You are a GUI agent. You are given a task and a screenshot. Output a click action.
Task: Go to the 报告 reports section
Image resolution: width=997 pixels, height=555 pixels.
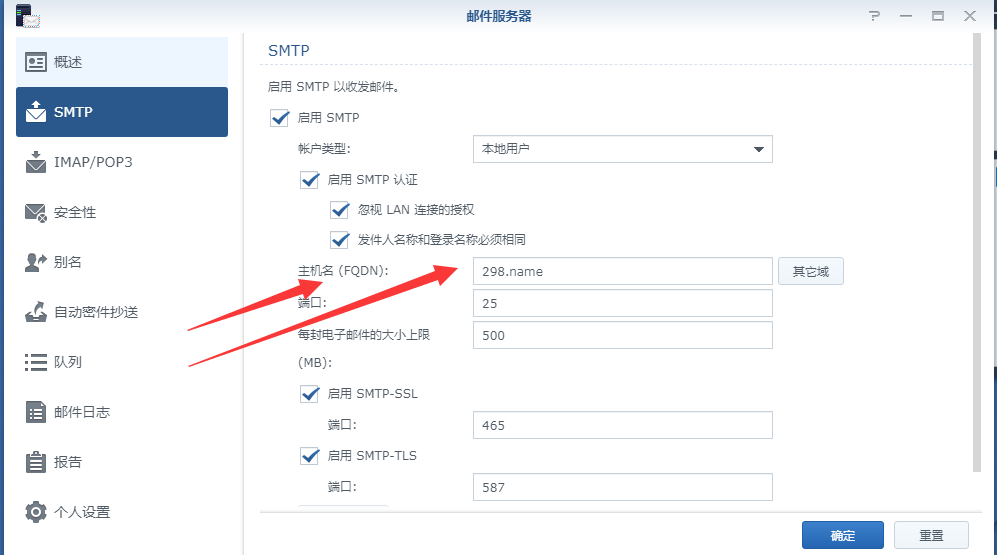coord(68,462)
